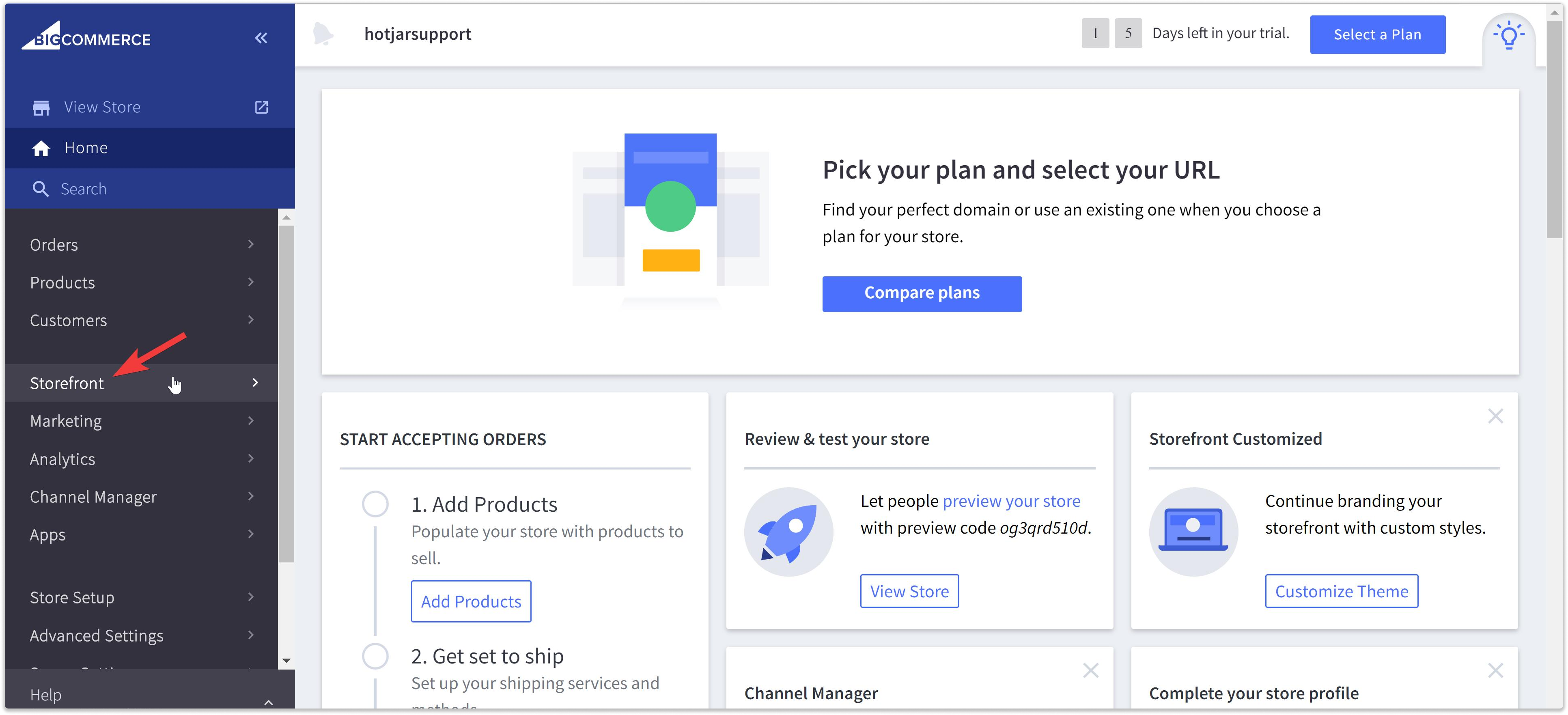
Task: Expand the Orders submenu
Action: (251, 244)
